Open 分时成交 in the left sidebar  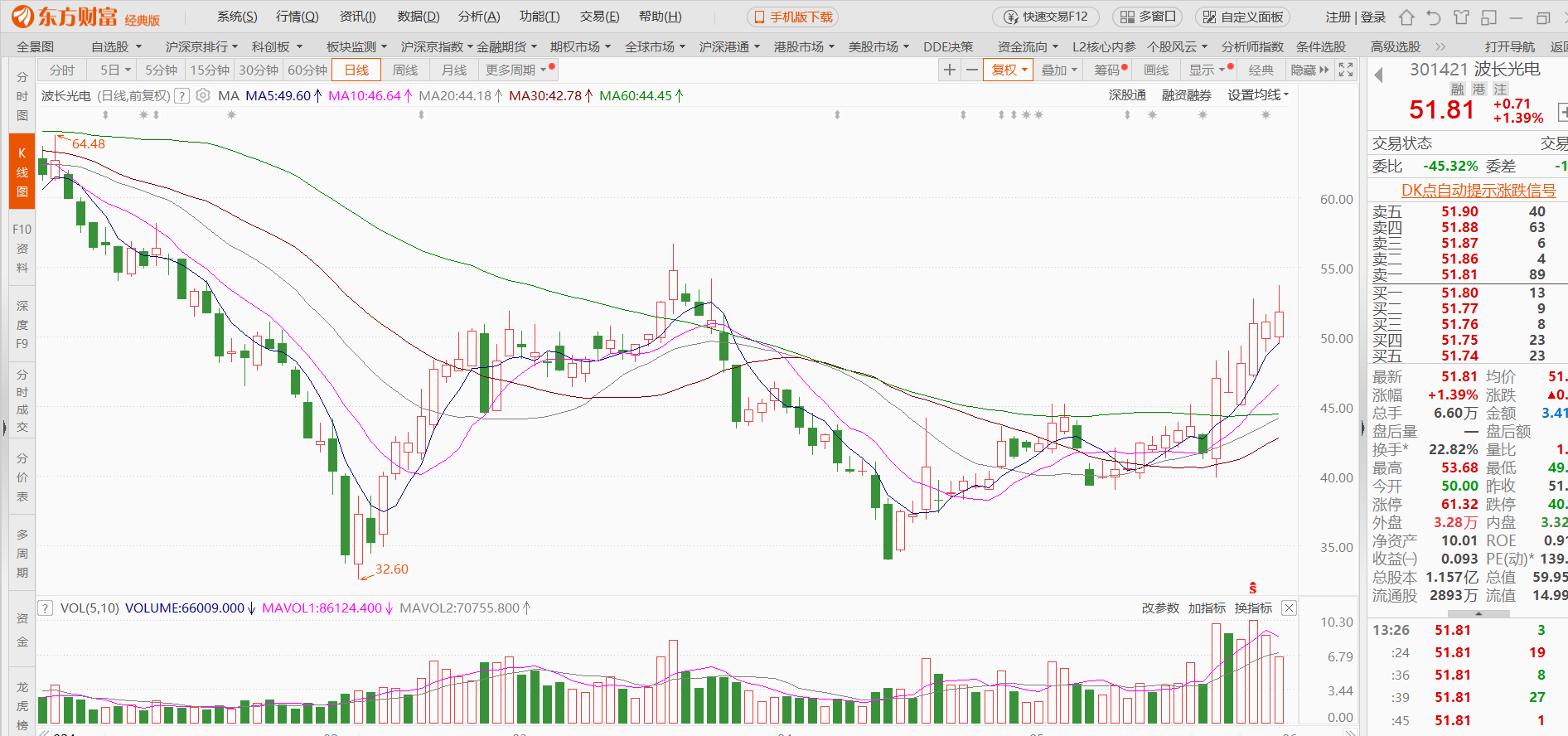tap(22, 400)
